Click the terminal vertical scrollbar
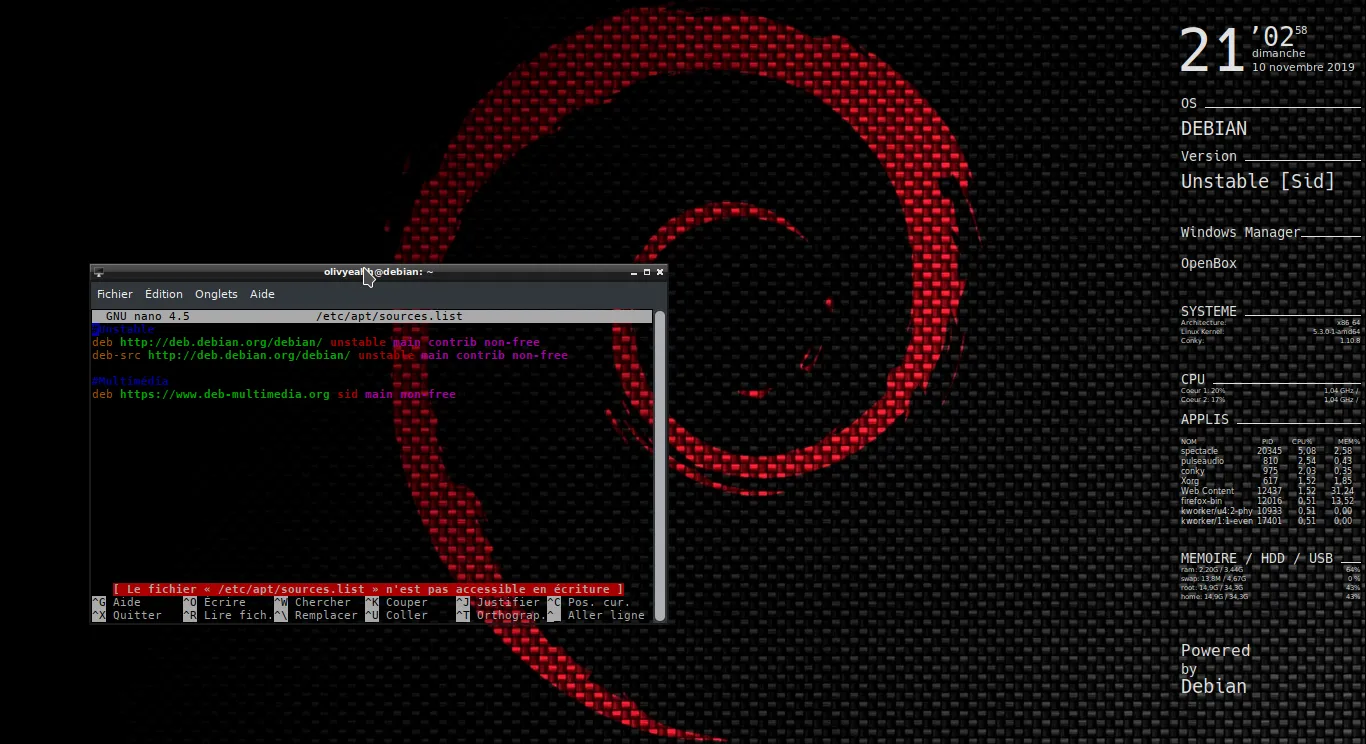Screen dimensions: 1366x744 (x=659, y=465)
